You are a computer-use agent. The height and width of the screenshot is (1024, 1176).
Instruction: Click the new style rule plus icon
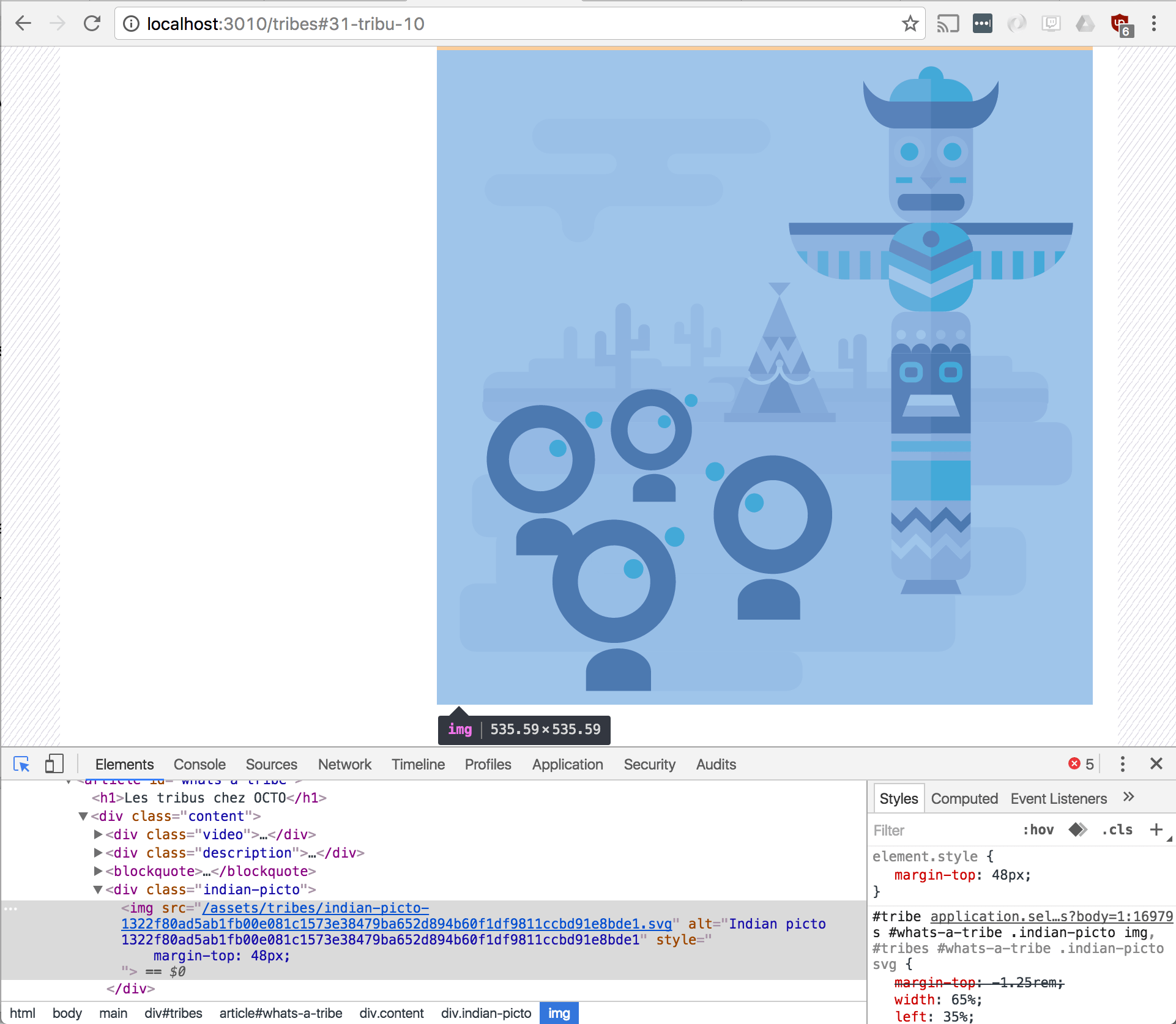coord(1156,829)
